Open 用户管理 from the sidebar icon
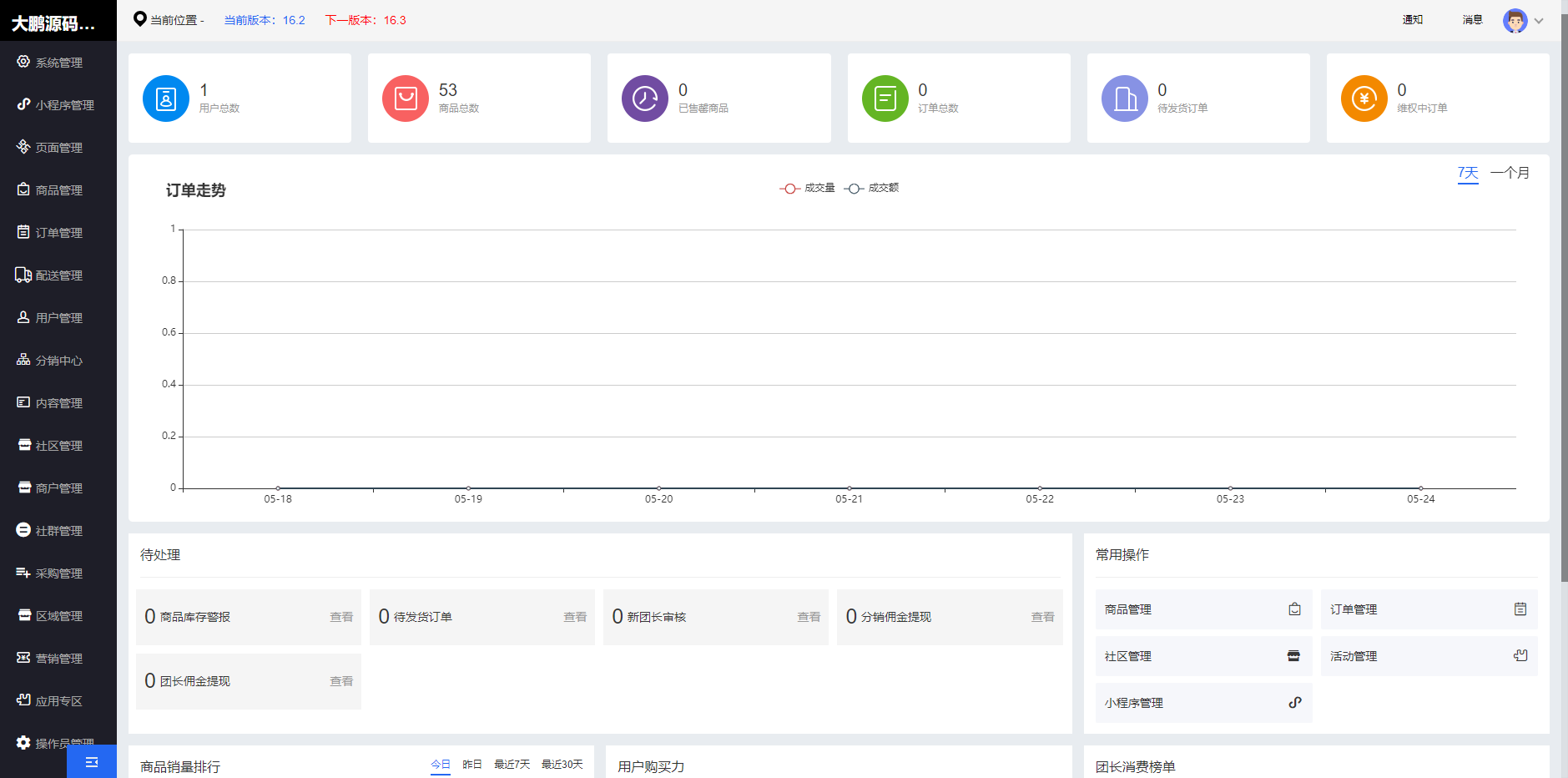Screen dimensions: 1568x778 coord(22,317)
